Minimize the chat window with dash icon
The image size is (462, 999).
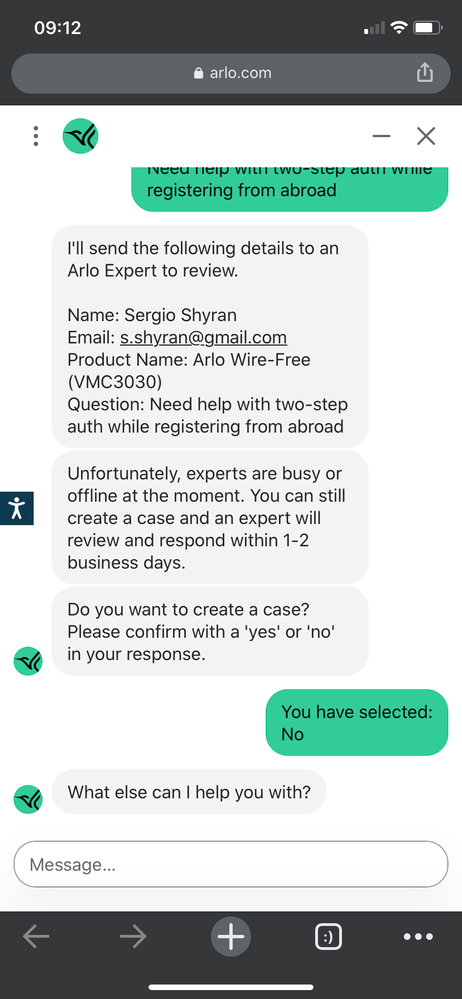382,136
